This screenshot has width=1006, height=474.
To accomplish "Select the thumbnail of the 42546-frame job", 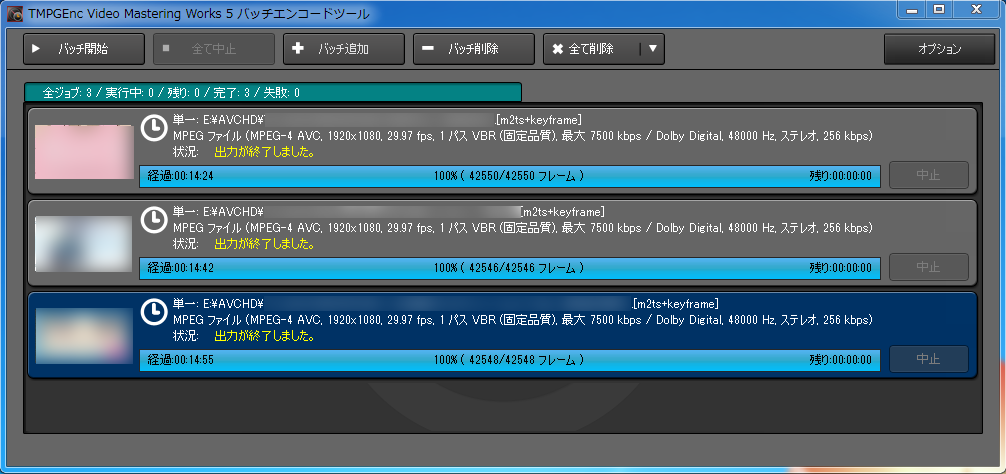I will tap(84, 244).
